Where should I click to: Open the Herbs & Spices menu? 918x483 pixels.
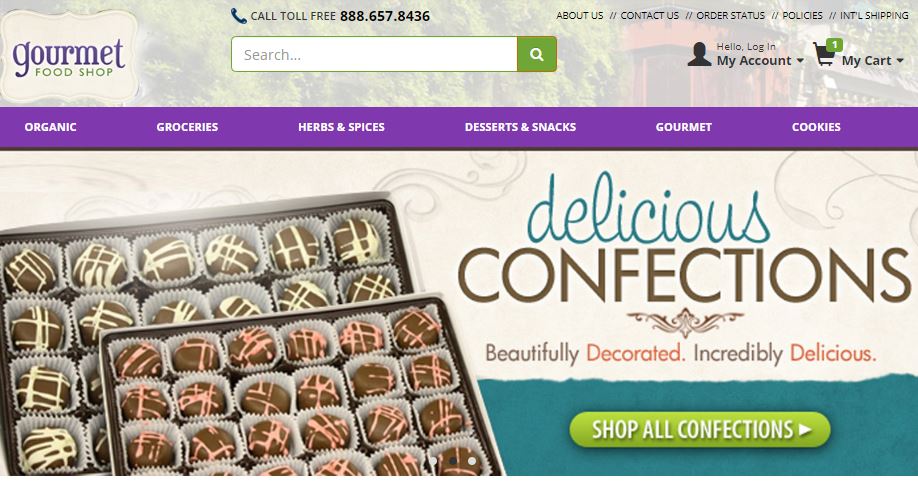(x=341, y=127)
